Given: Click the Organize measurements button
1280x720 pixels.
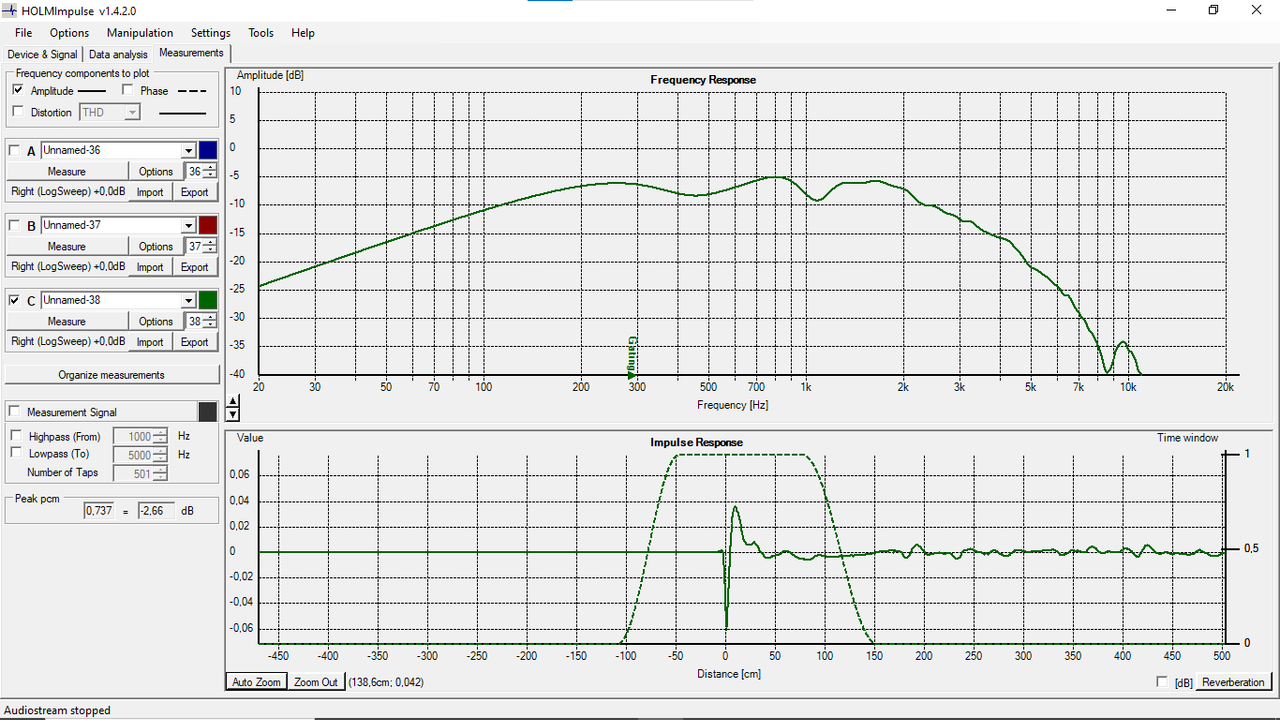Looking at the screenshot, I should (x=111, y=375).
